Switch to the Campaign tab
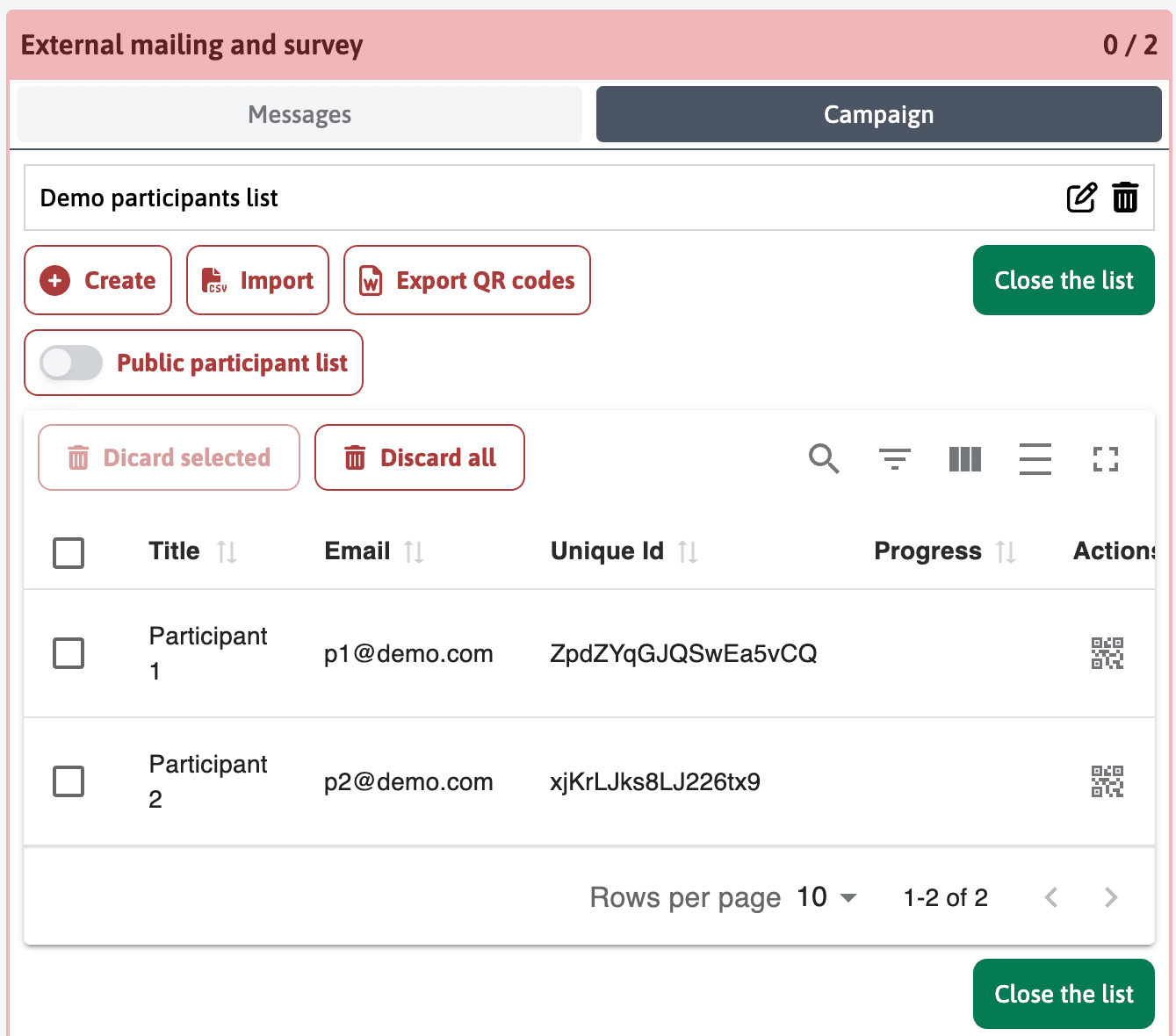 point(878,114)
